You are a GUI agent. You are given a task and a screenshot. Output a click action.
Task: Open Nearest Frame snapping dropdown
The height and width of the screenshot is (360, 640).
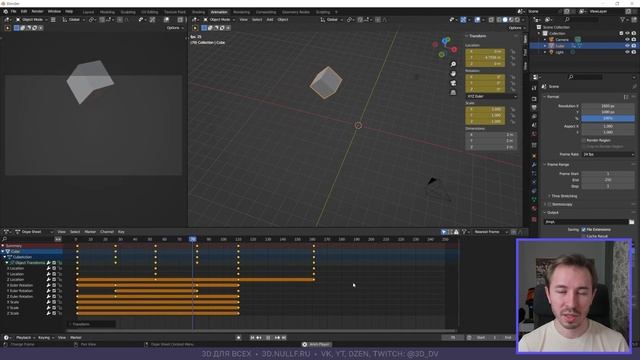click(x=491, y=232)
